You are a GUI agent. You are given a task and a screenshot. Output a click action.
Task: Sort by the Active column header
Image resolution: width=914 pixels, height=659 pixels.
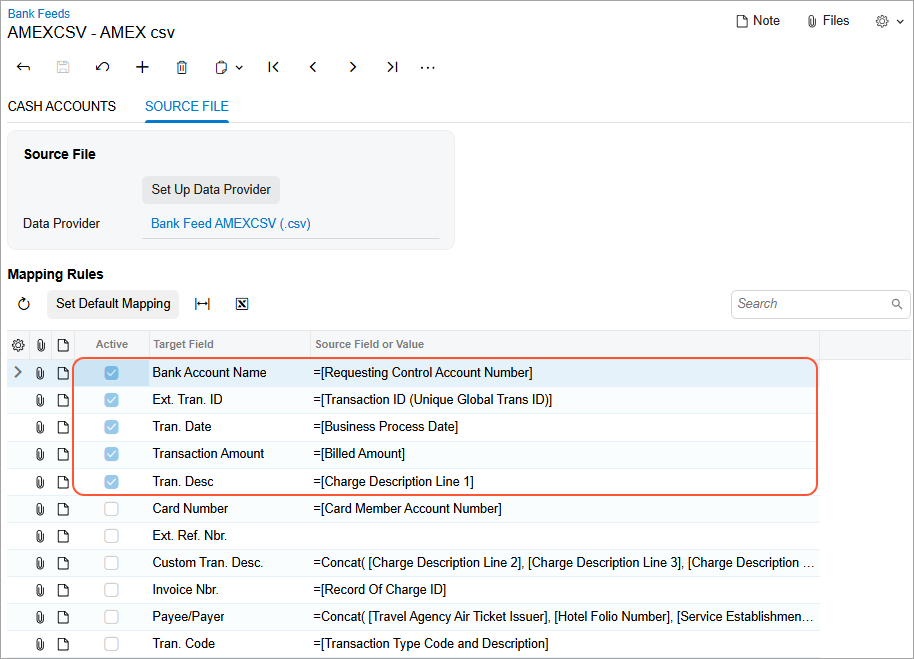tap(112, 344)
